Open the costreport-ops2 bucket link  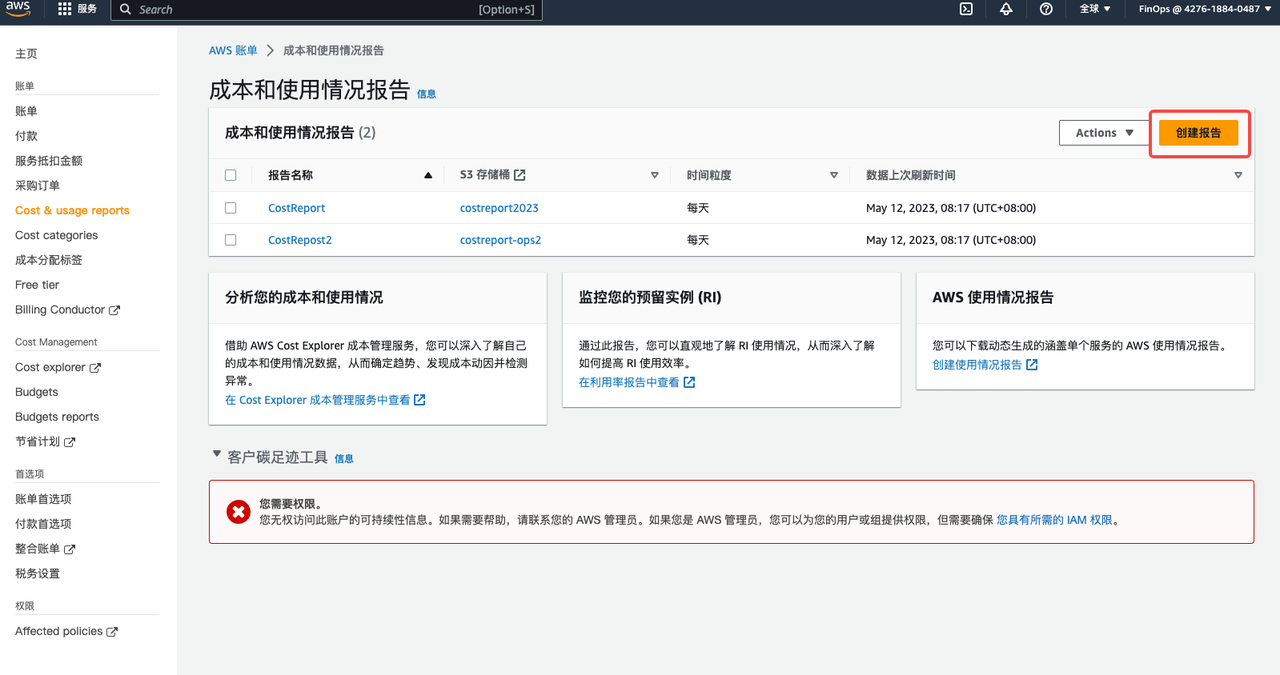coord(500,240)
